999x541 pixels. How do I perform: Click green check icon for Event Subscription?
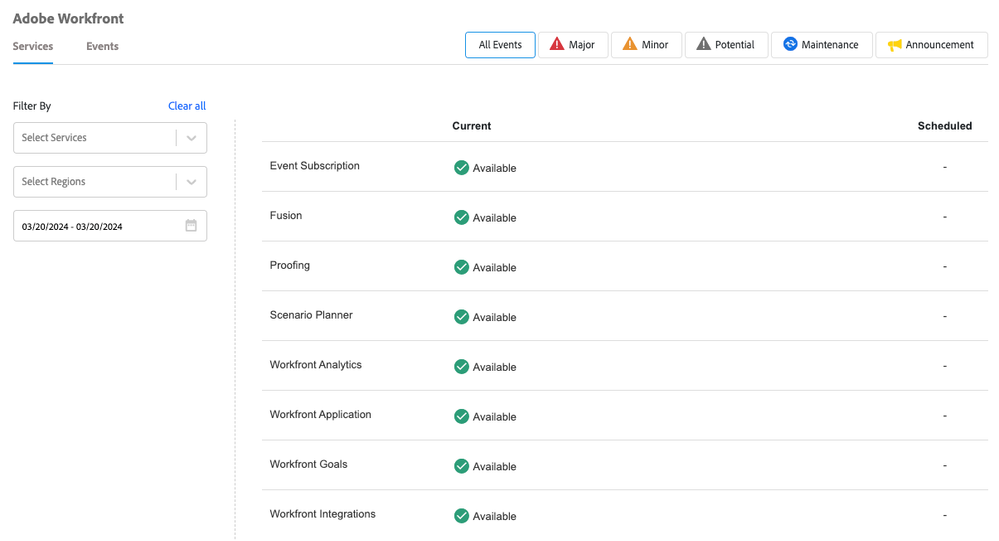tap(461, 168)
